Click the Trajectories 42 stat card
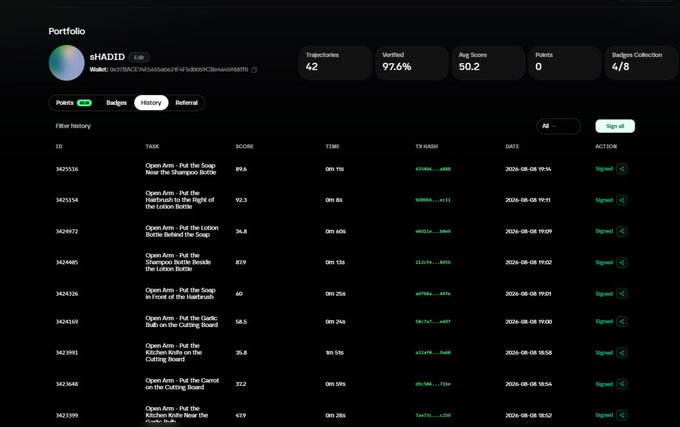 coord(335,62)
